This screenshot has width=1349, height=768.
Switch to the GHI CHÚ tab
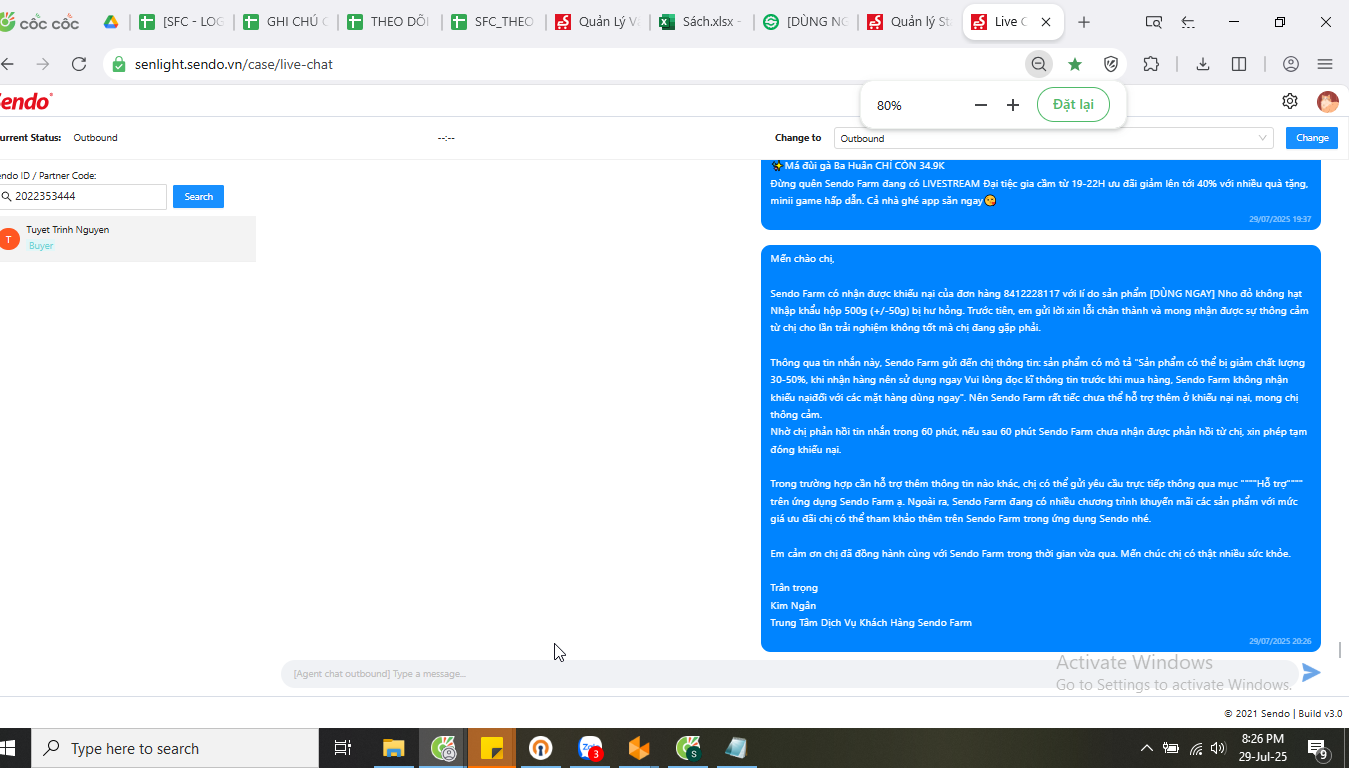click(x=285, y=22)
